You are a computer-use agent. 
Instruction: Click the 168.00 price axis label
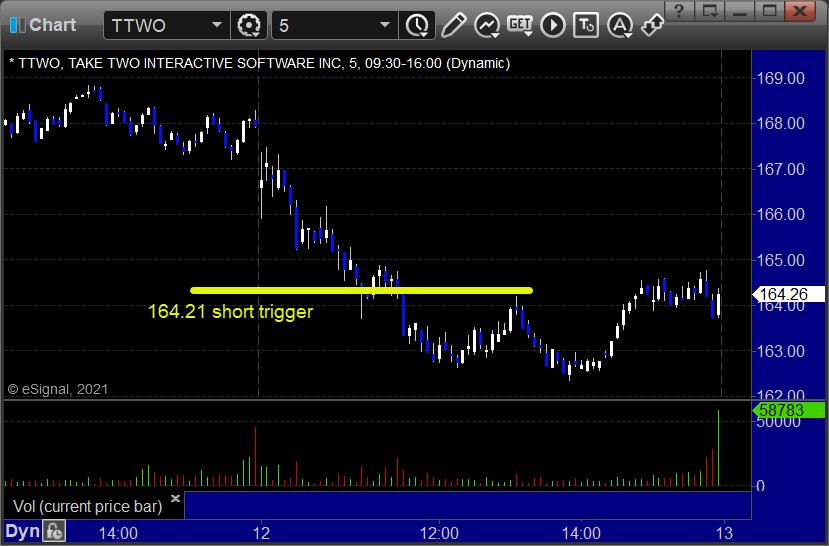click(780, 124)
